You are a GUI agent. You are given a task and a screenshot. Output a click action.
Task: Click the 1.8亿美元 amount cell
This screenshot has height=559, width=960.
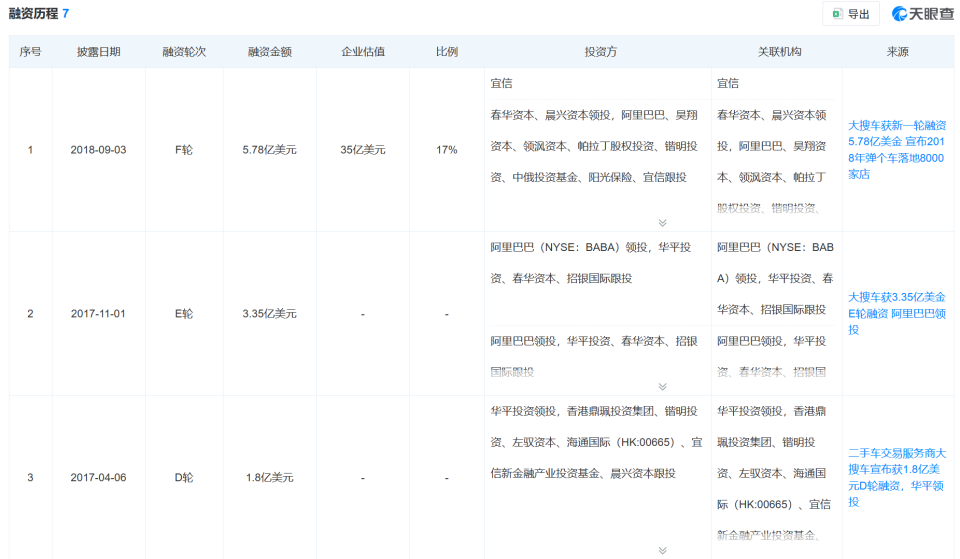tap(270, 478)
